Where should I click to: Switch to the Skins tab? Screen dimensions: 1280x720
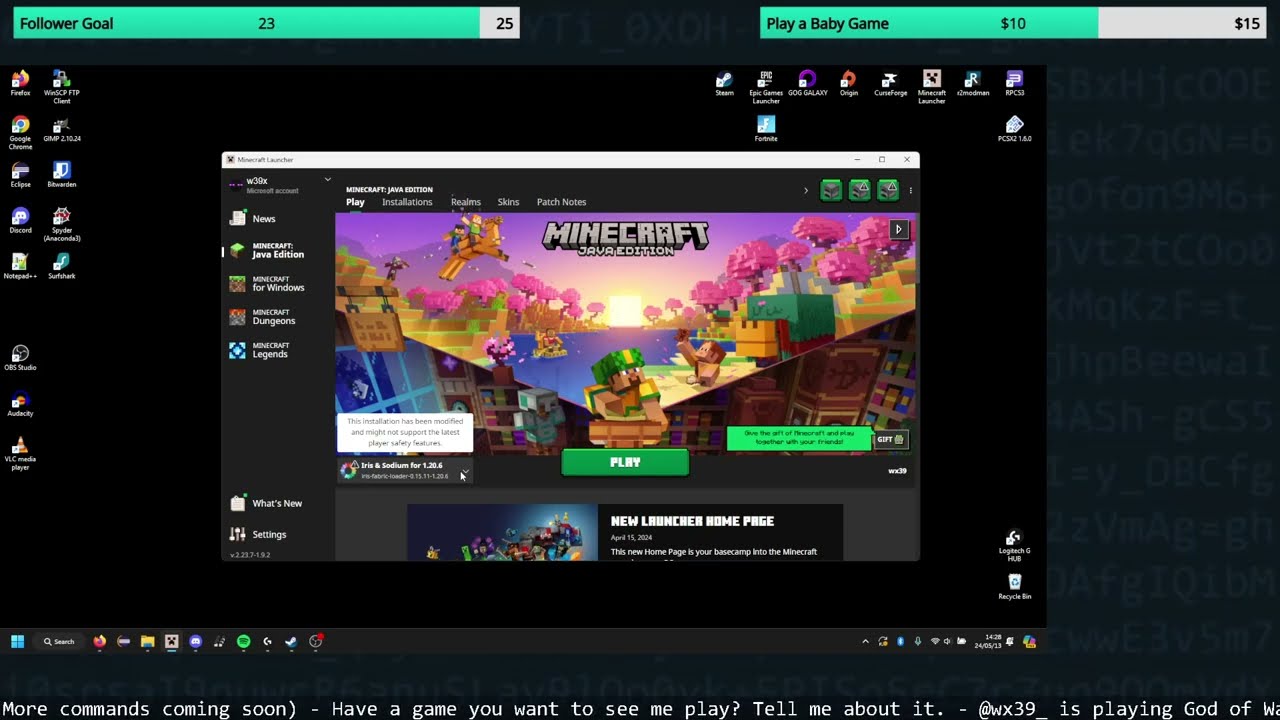tap(508, 202)
